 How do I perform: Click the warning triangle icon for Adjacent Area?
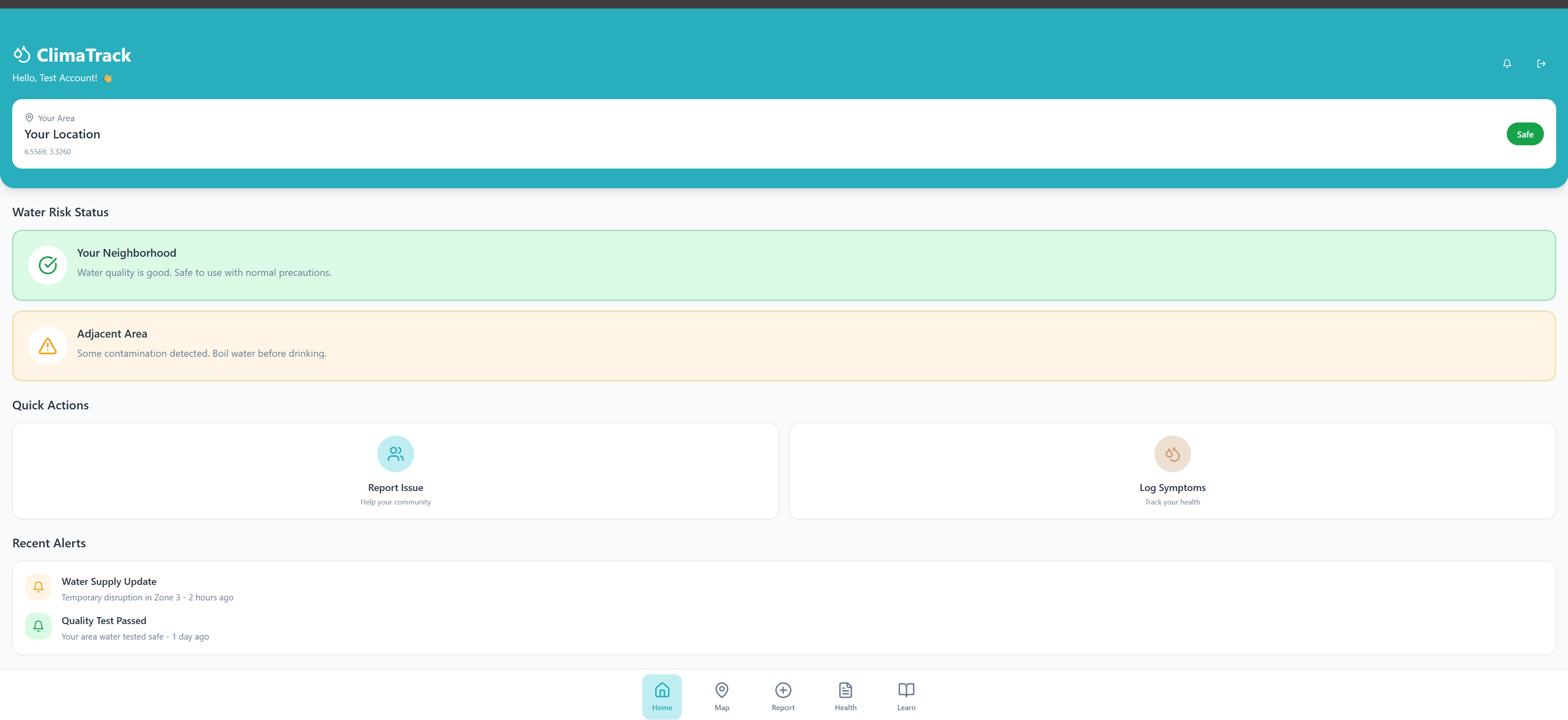pos(47,346)
